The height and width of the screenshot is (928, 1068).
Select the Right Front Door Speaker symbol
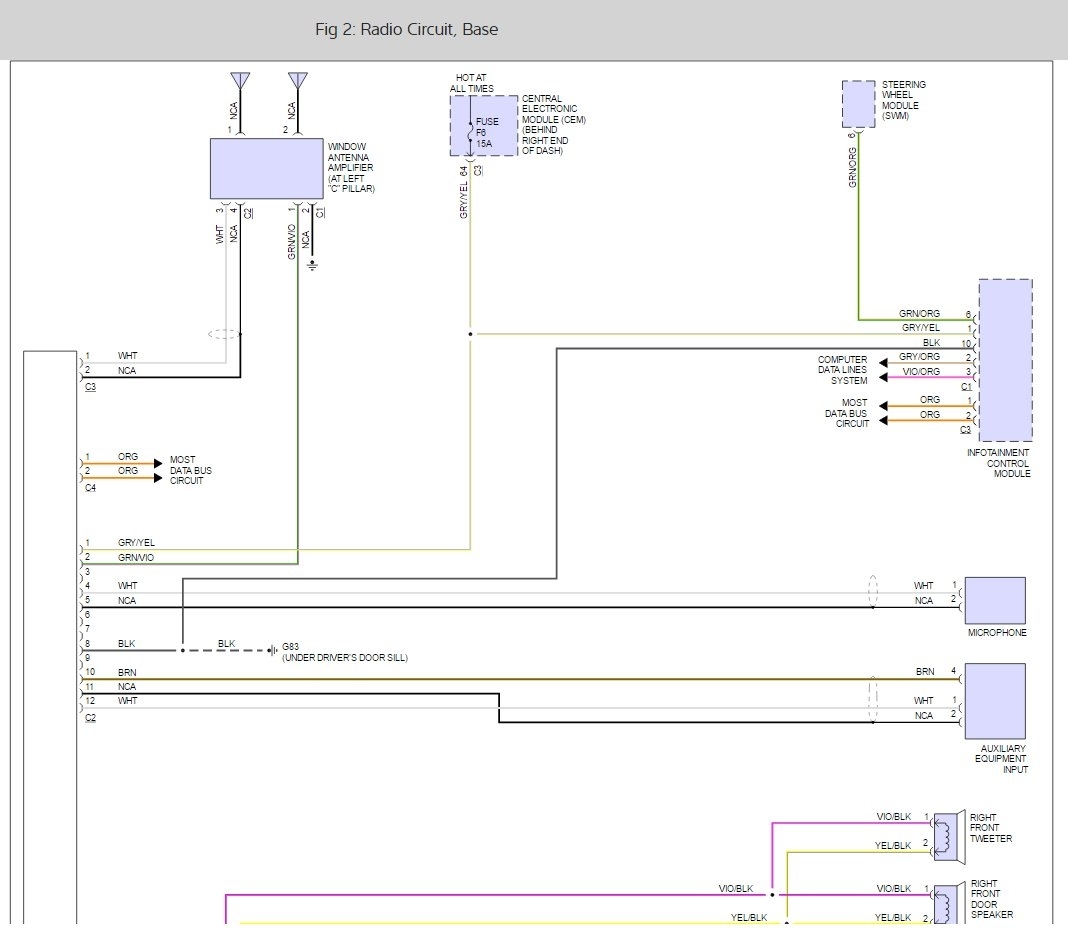tap(947, 904)
